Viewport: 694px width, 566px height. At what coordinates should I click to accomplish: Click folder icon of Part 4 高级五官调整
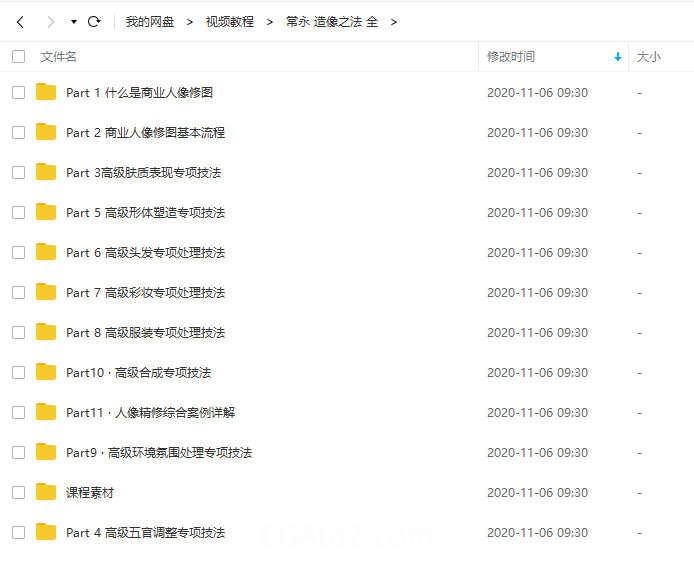tap(46, 532)
